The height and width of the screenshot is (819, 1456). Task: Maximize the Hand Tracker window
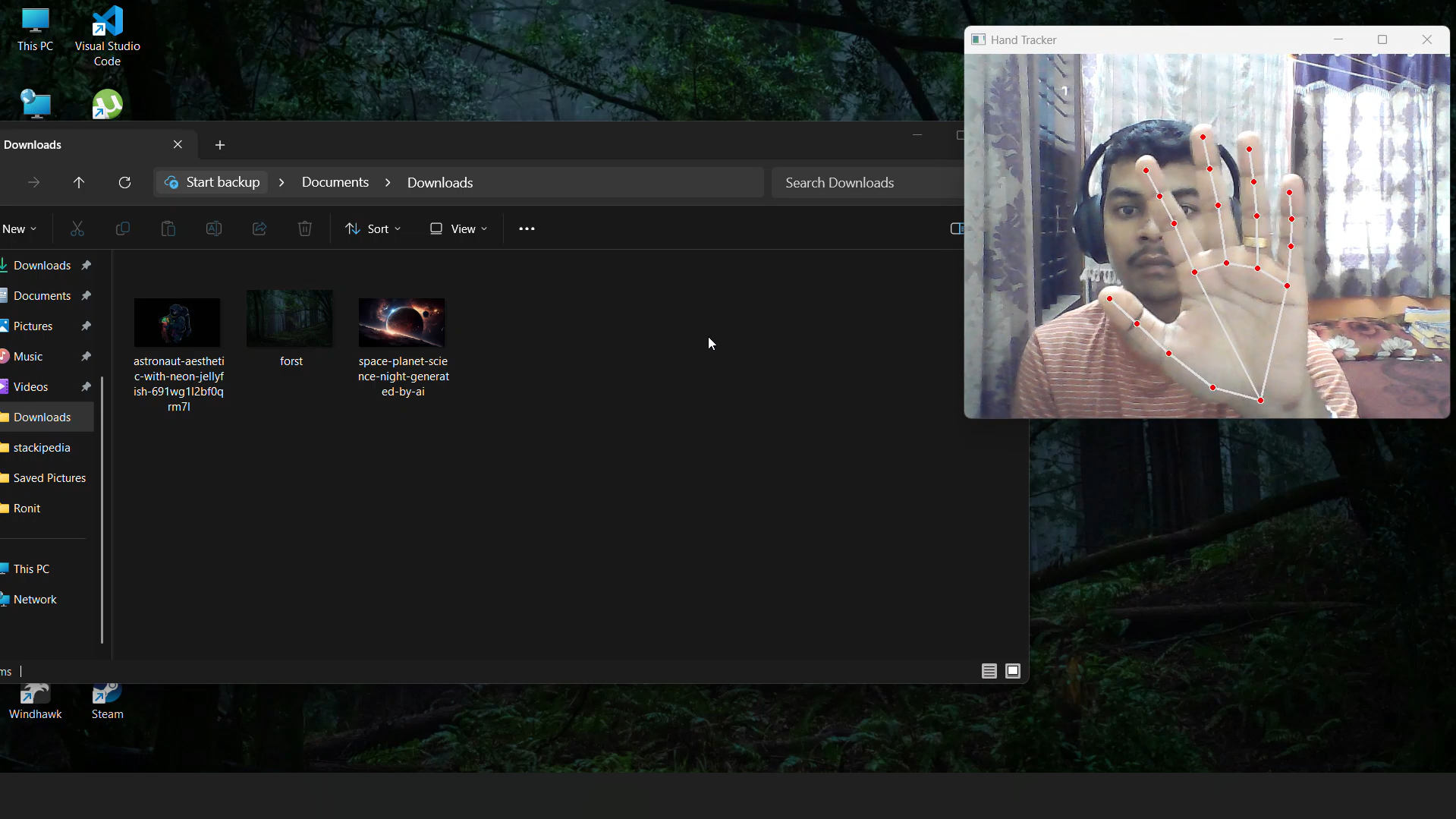click(x=1382, y=39)
